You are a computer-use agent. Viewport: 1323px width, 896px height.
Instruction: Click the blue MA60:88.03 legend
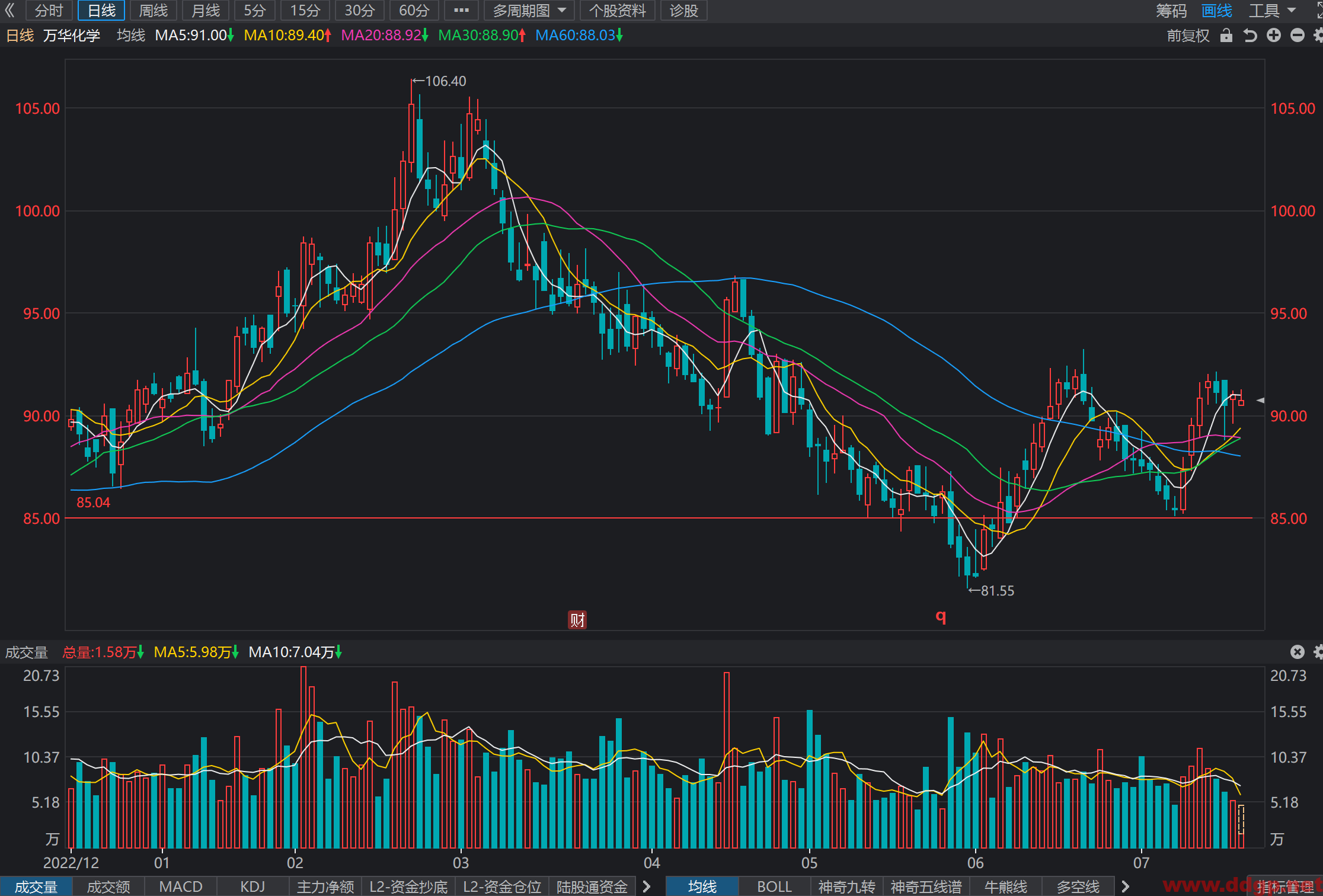[x=579, y=36]
